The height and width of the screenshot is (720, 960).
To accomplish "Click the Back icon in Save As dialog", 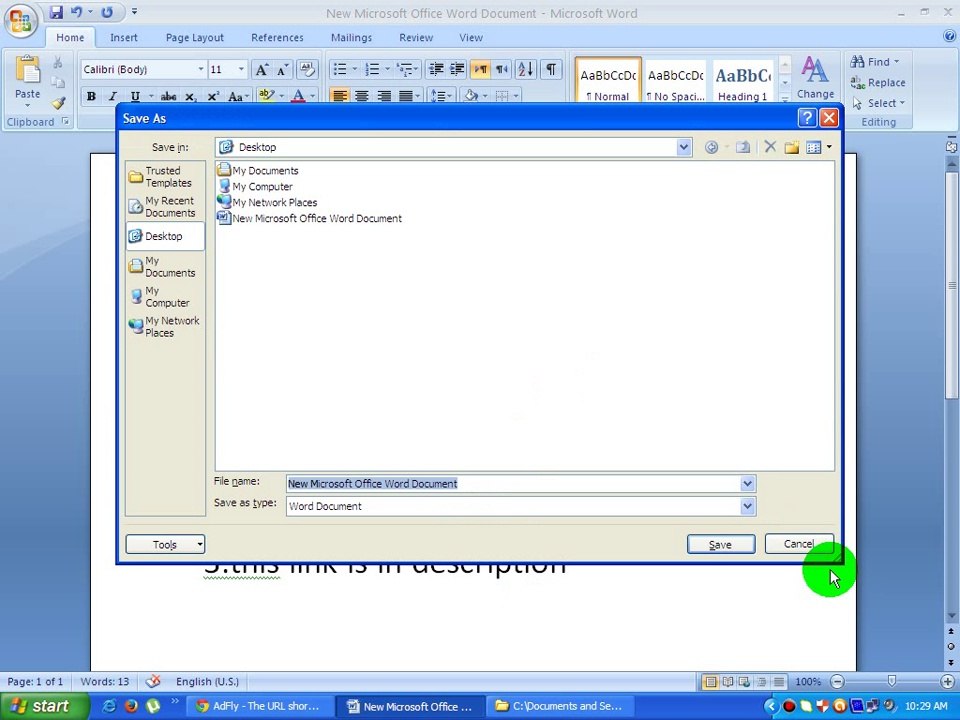I will coord(711,147).
